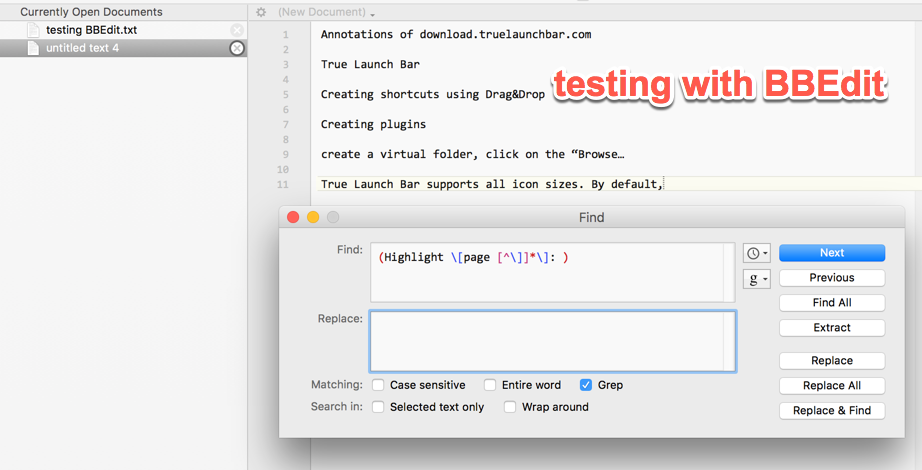Screen dimensions: 922x470
Task: Open the gear settings icon above editor
Action: [x=261, y=12]
